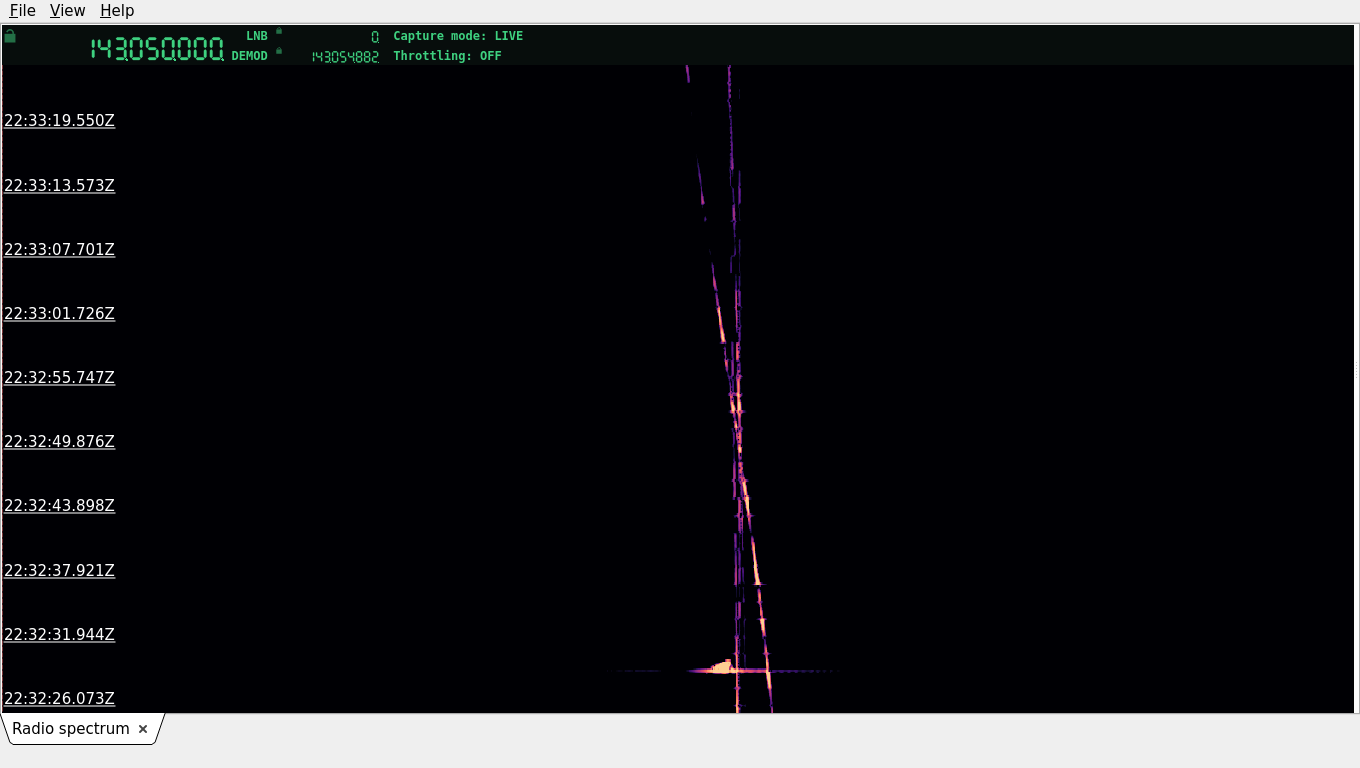Screen dimensions: 1360x768
Task: Click the Throttling: OFF status
Action: 447,56
